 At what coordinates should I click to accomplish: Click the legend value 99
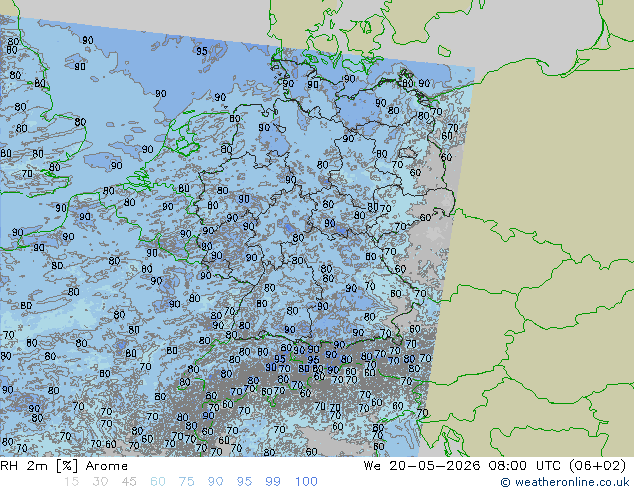click(273, 482)
